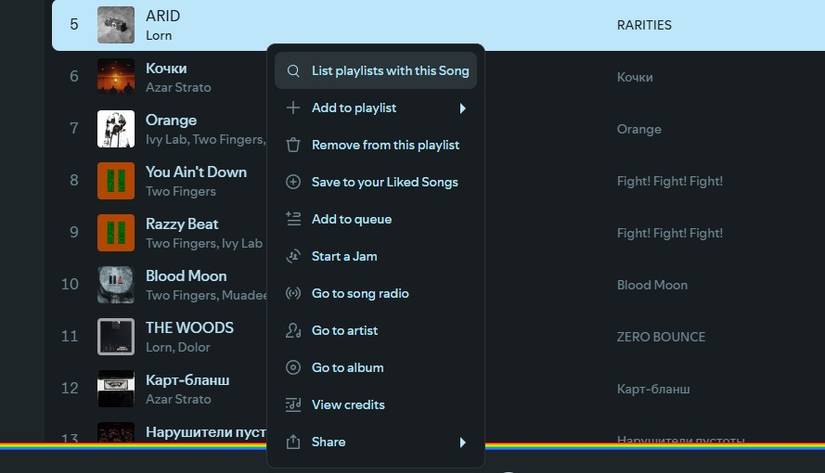The width and height of the screenshot is (825, 473).
Task: Open the RARITIES album link
Action: click(x=644, y=25)
